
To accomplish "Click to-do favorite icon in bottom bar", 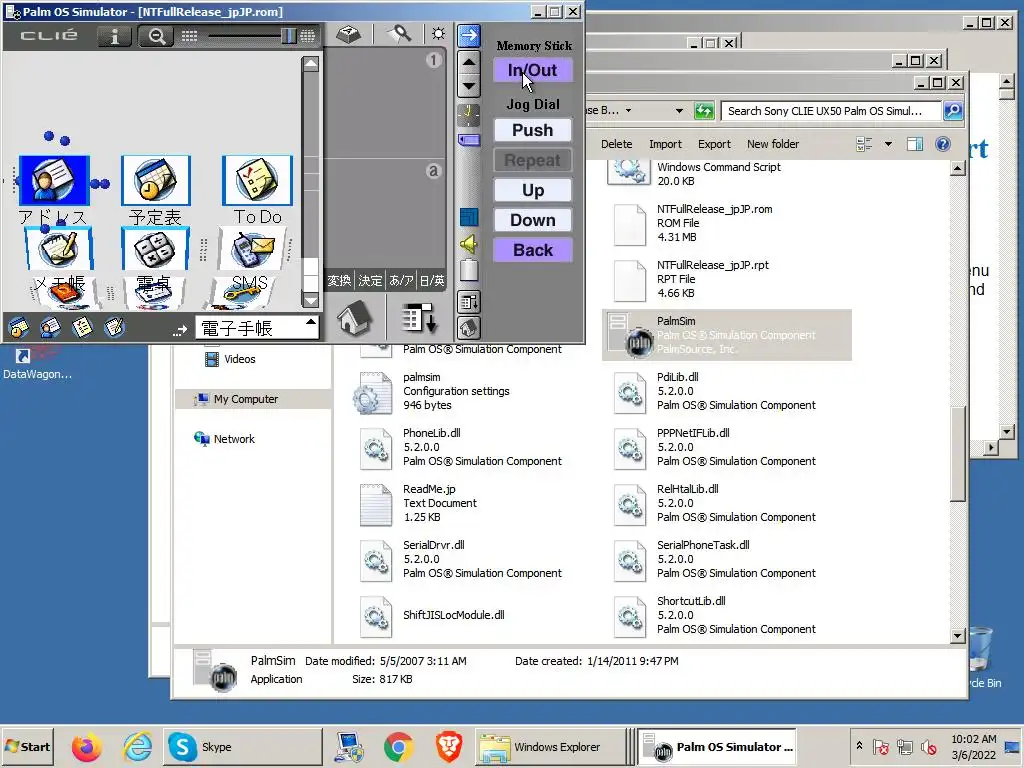I will pos(82,328).
